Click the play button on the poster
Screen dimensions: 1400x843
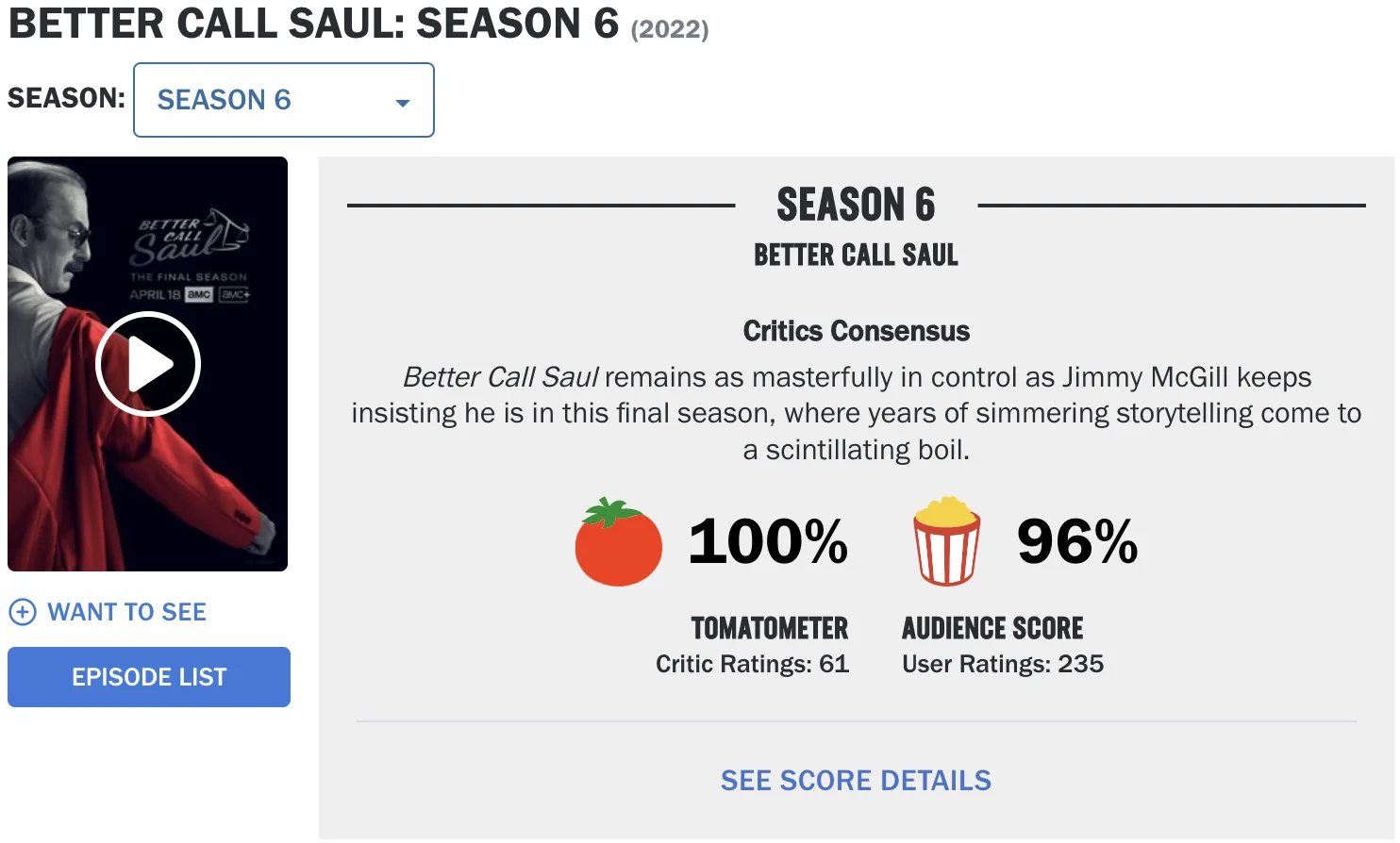pyautogui.click(x=148, y=364)
